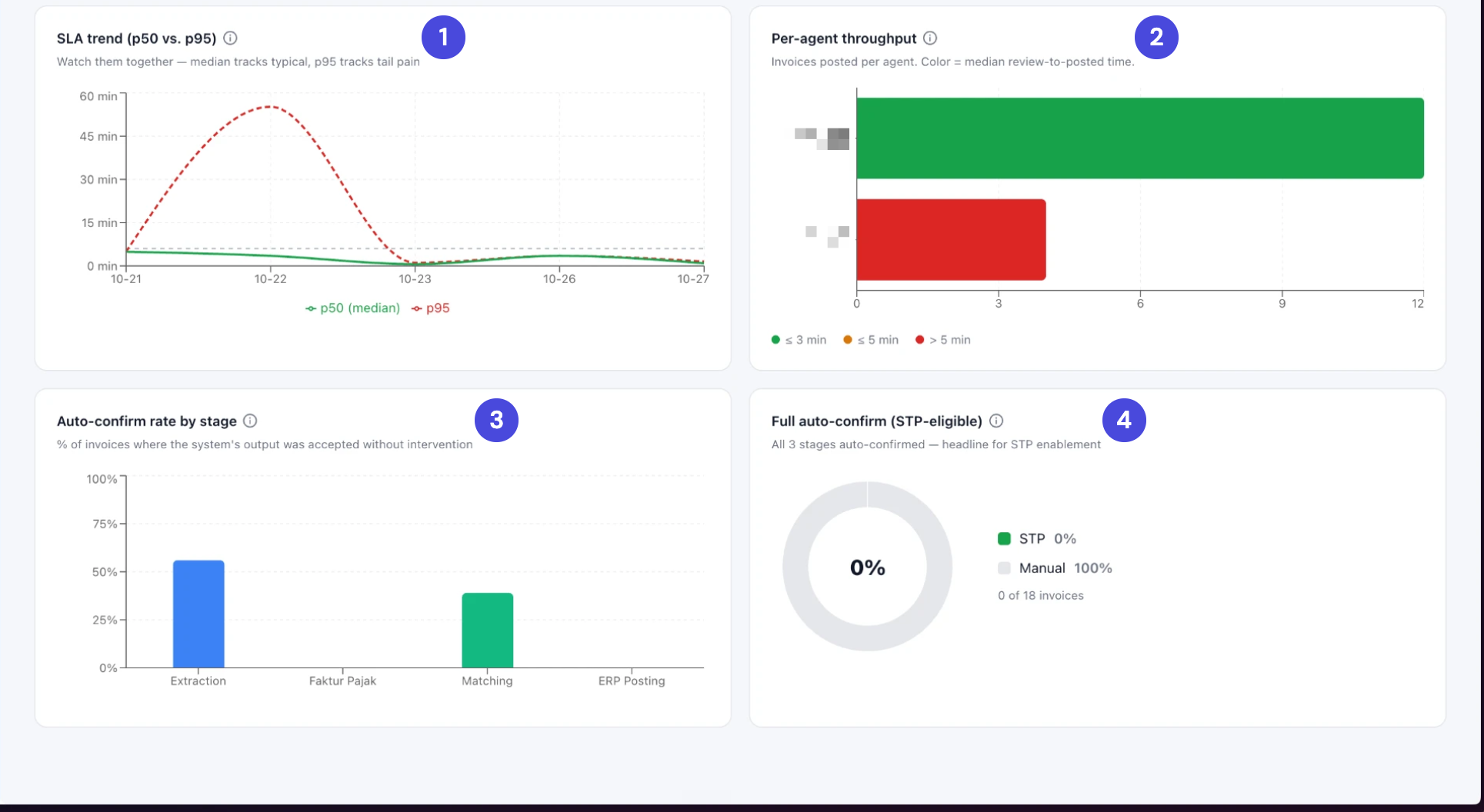Click the red '> 5 min' legend item
Viewport: 1484px width, 812px height.
(943, 340)
